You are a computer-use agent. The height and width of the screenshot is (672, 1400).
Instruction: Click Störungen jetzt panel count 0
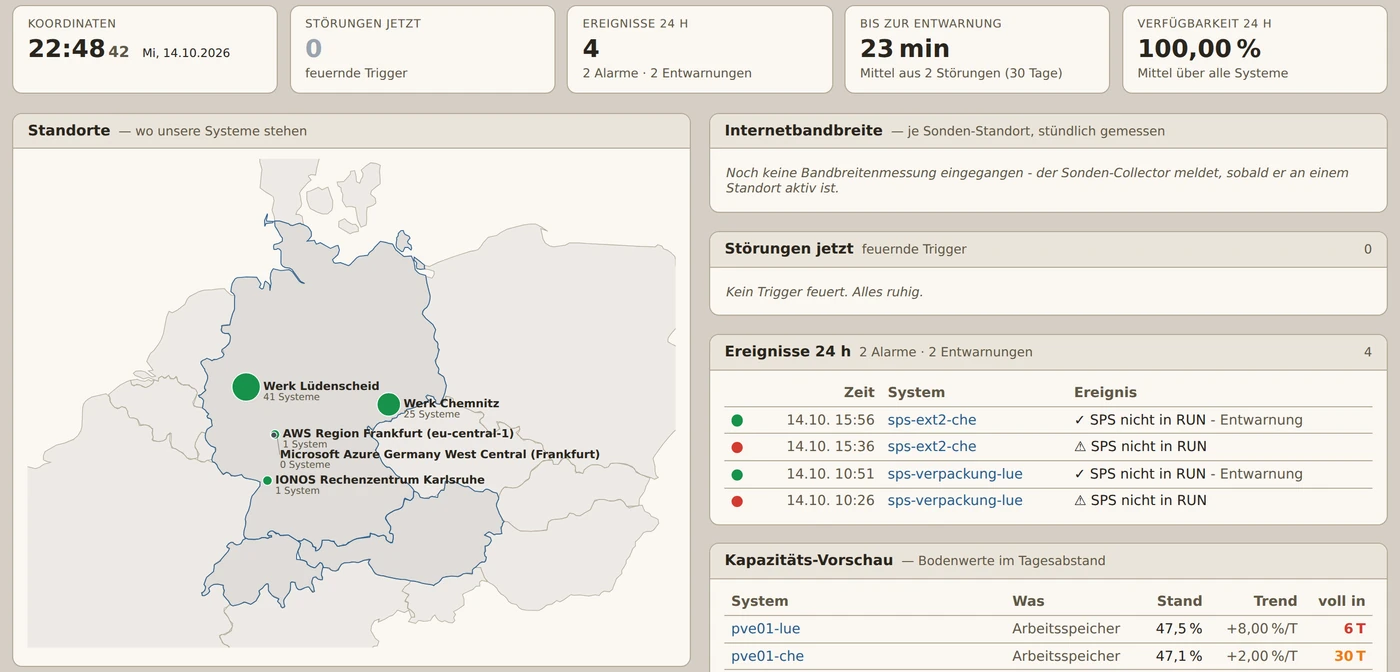(1368, 249)
